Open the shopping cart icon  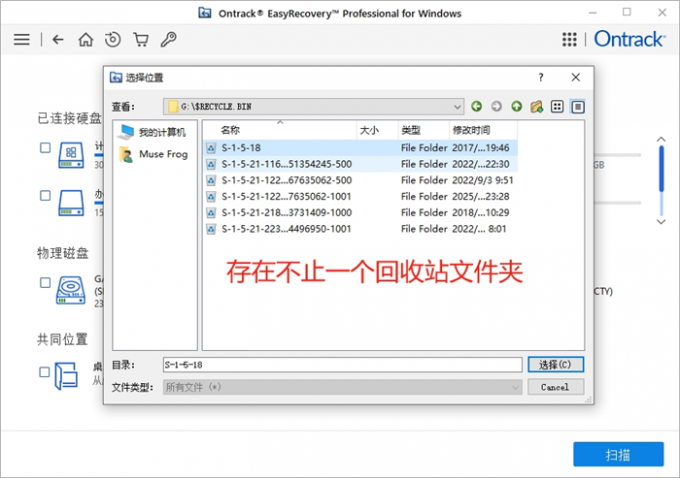point(141,39)
